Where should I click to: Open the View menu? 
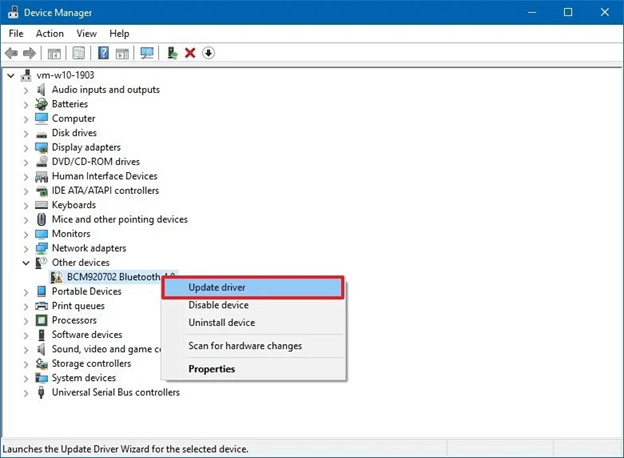pyautogui.click(x=86, y=33)
